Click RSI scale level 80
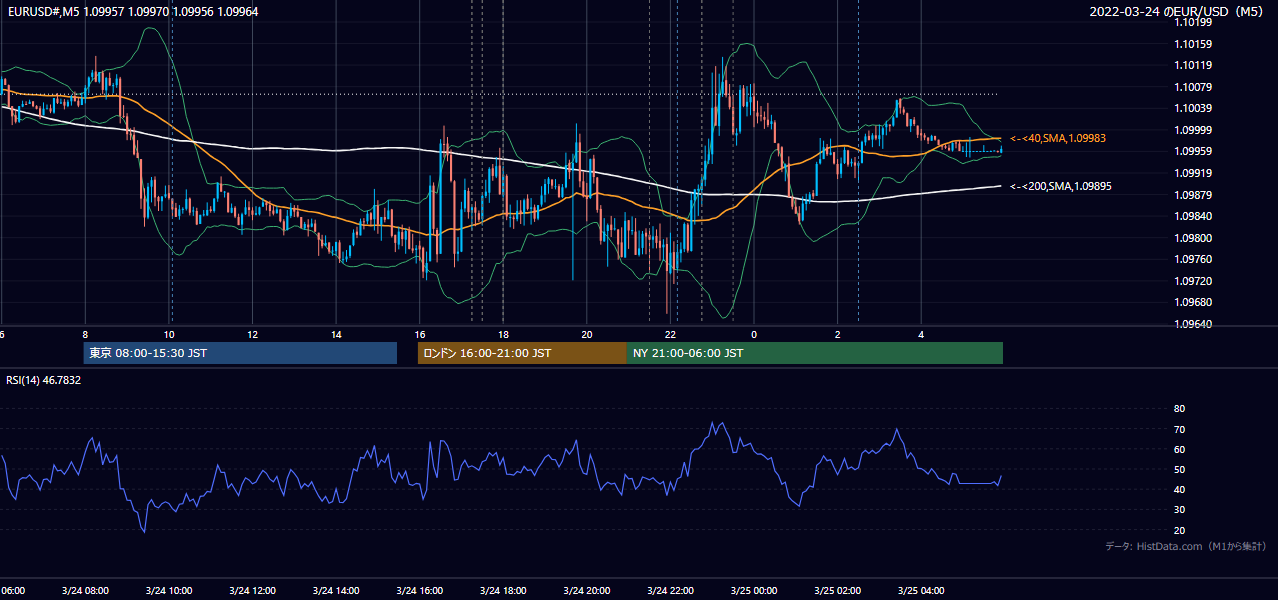 (1179, 409)
